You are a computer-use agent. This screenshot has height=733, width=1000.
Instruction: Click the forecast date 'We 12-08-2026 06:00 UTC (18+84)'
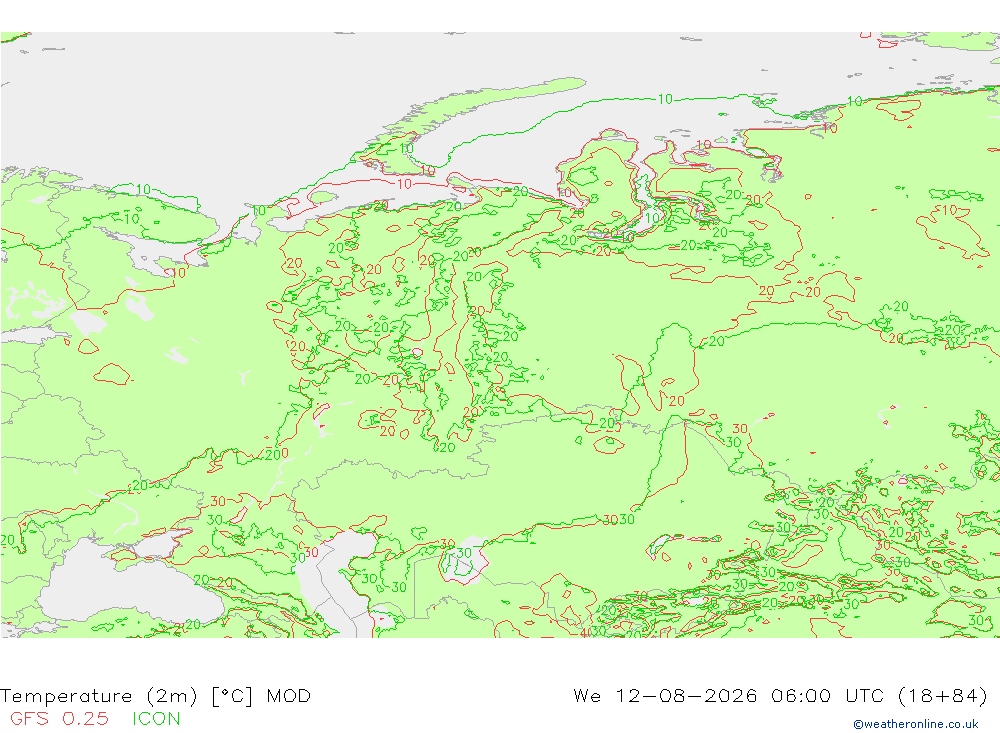point(780,695)
